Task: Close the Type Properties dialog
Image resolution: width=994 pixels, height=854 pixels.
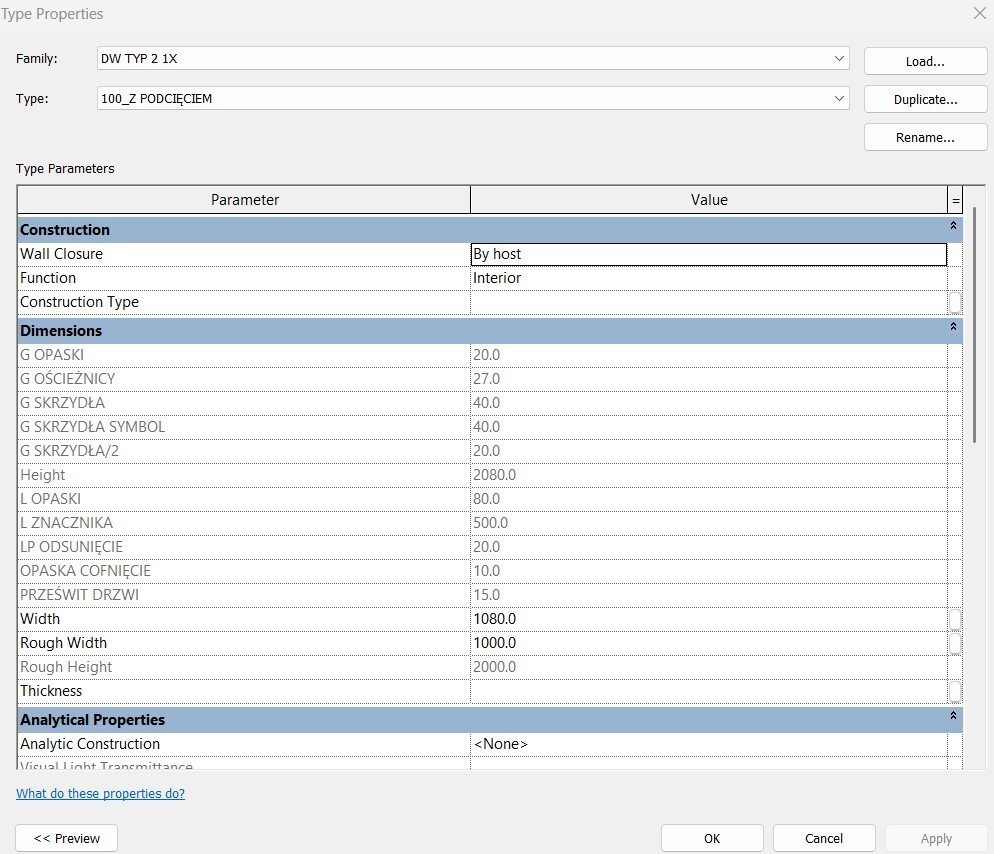Action: (979, 14)
